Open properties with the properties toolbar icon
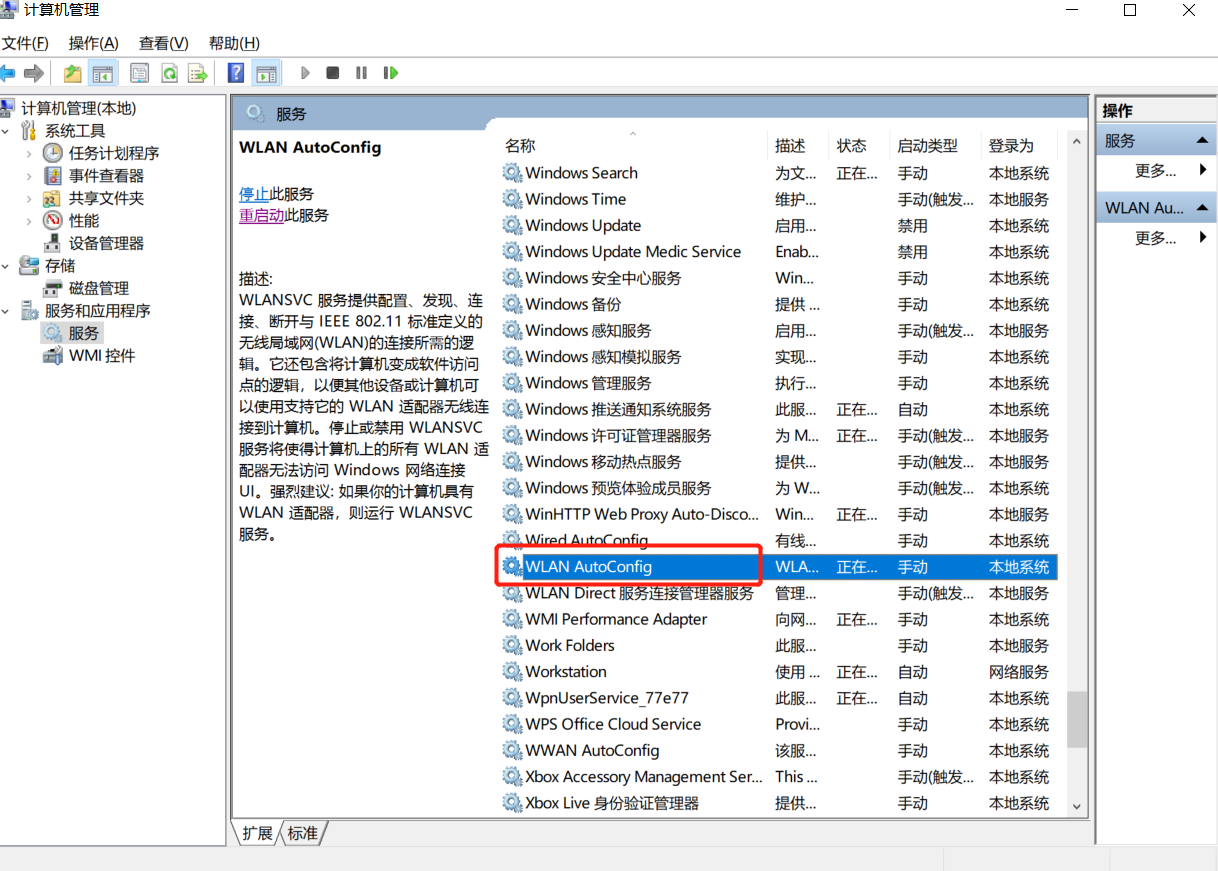1218x871 pixels. click(x=139, y=72)
